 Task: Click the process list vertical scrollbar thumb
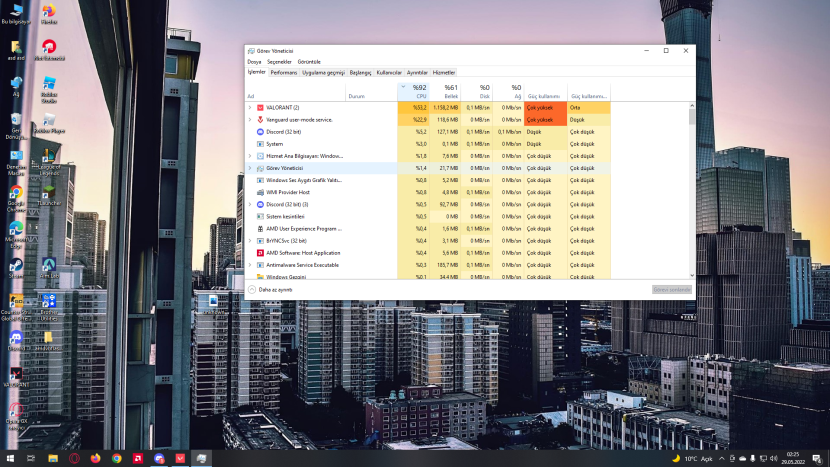pos(692,117)
